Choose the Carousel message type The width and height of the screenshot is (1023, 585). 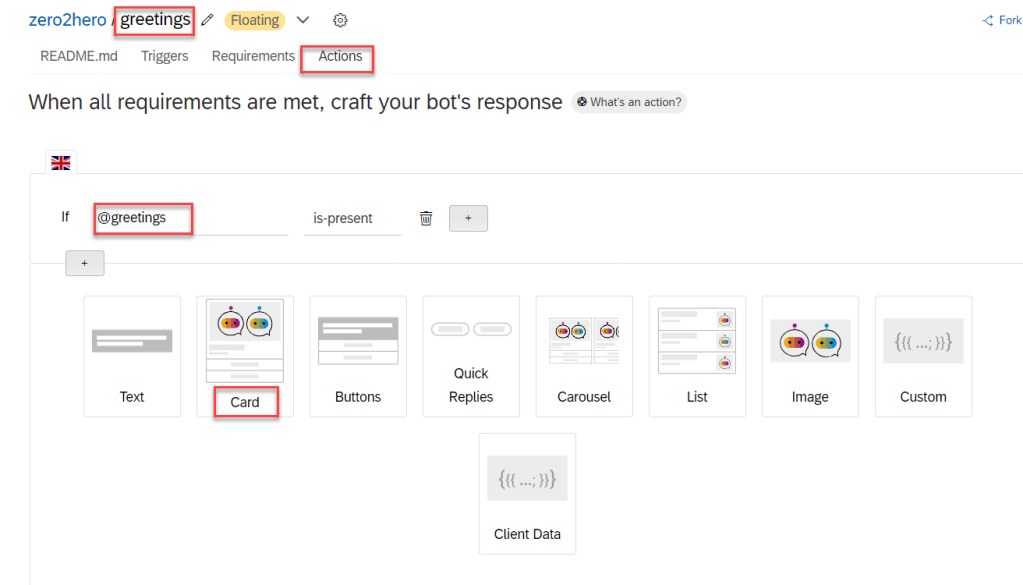[584, 355]
